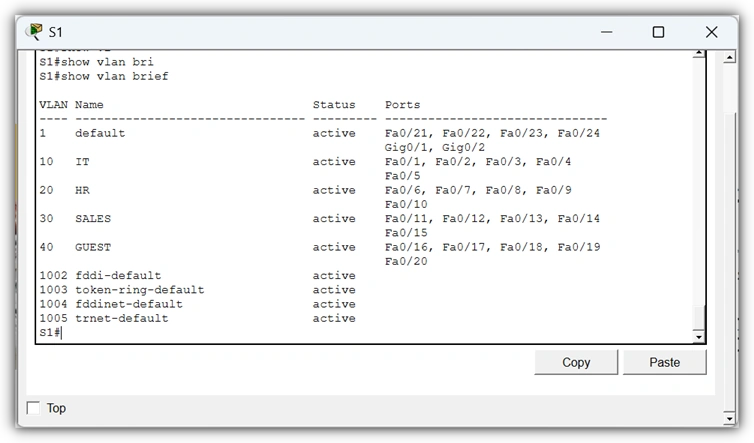Click the terminal scrollbar's up arrow
The width and height of the screenshot is (754, 443).
click(699, 53)
